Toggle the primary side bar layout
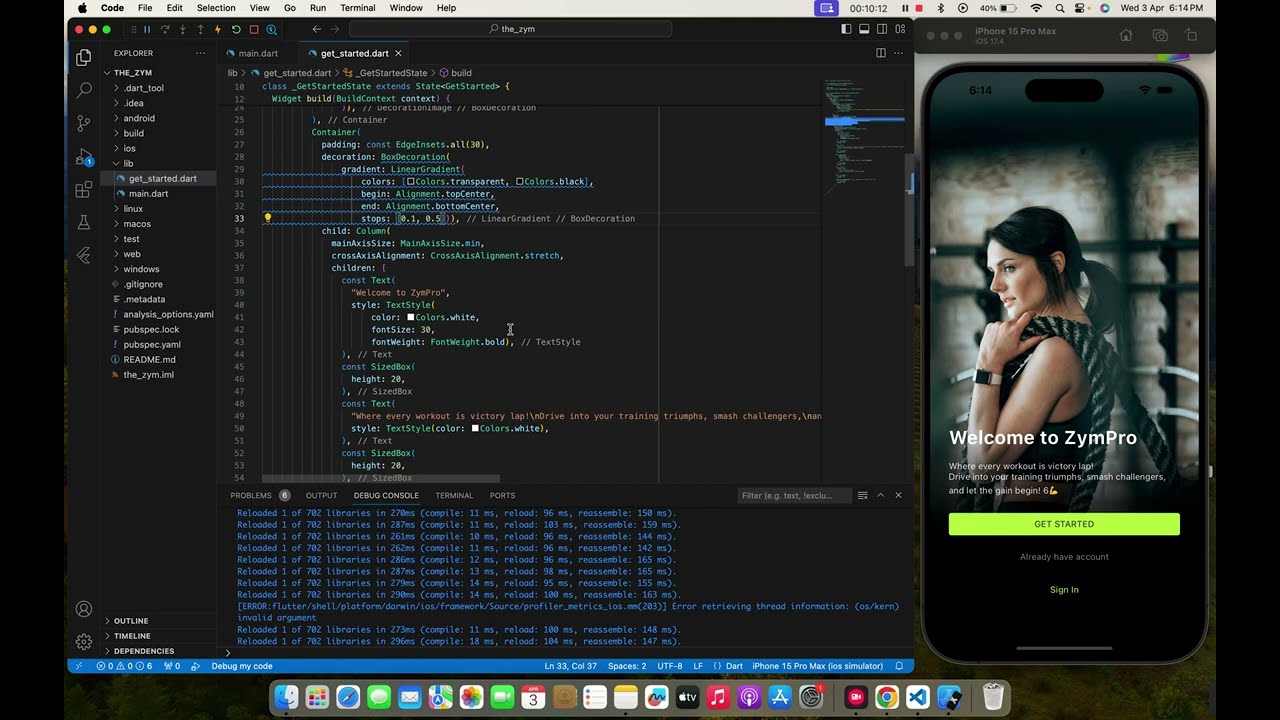The image size is (1280, 720). [x=847, y=29]
